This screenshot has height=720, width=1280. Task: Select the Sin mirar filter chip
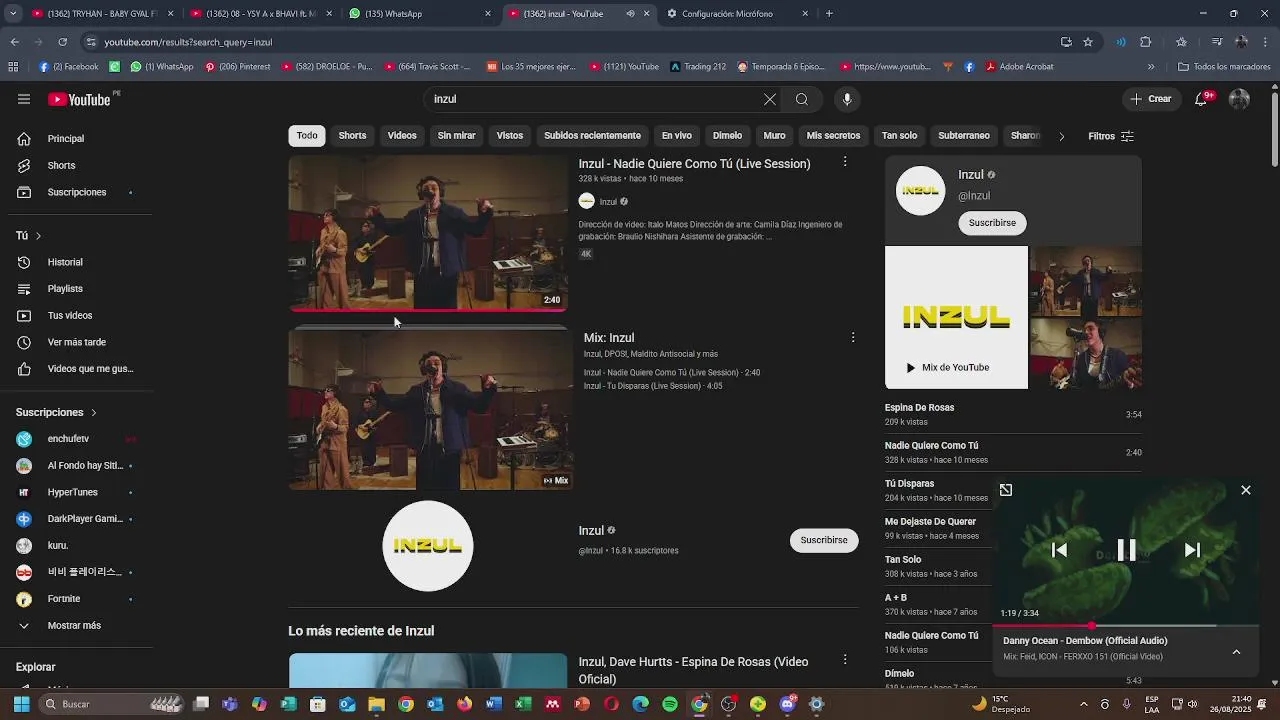pos(456,135)
